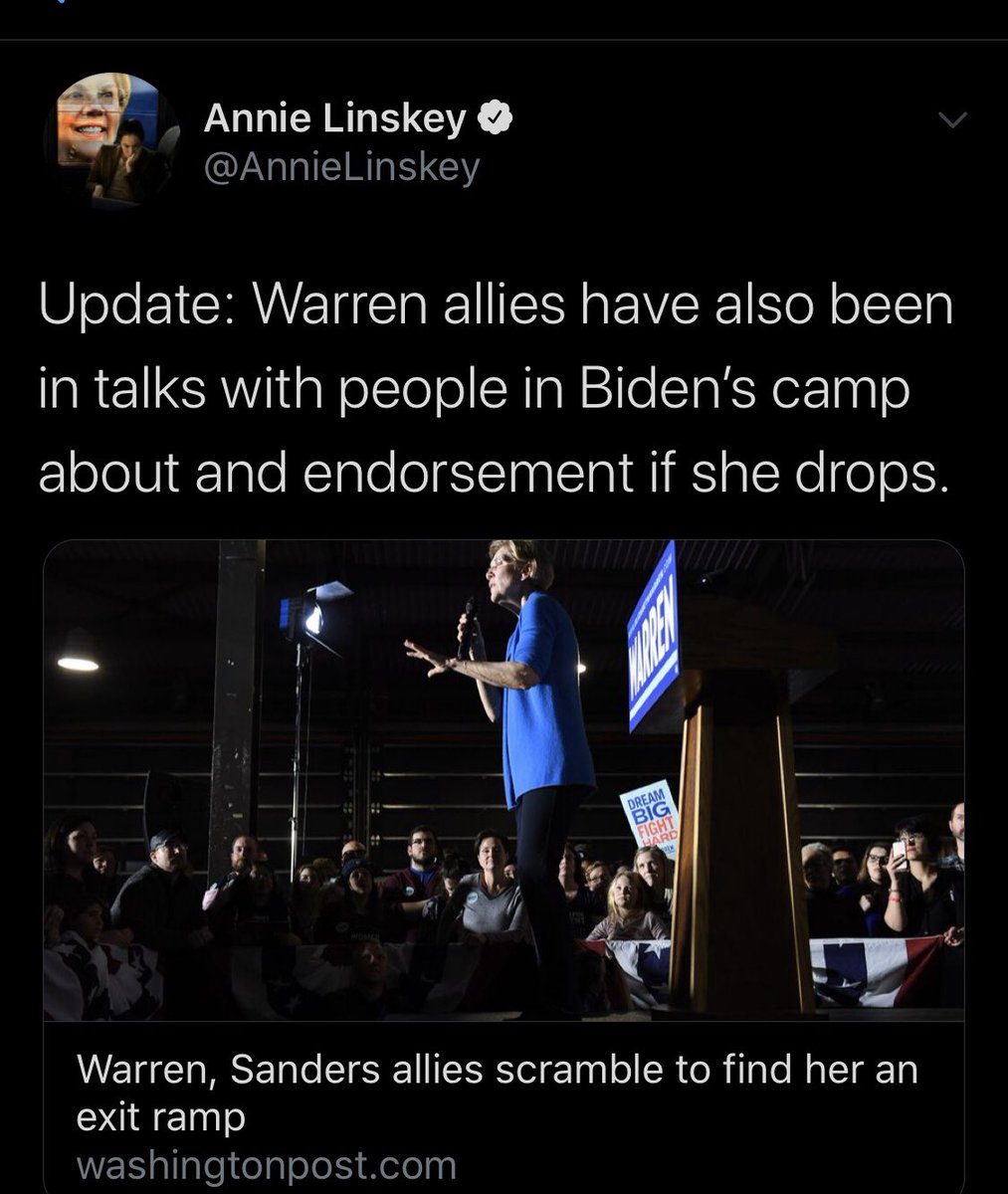Open the Washington Post article photo
Viewport: 1008px width, 1194px height.
504,780
